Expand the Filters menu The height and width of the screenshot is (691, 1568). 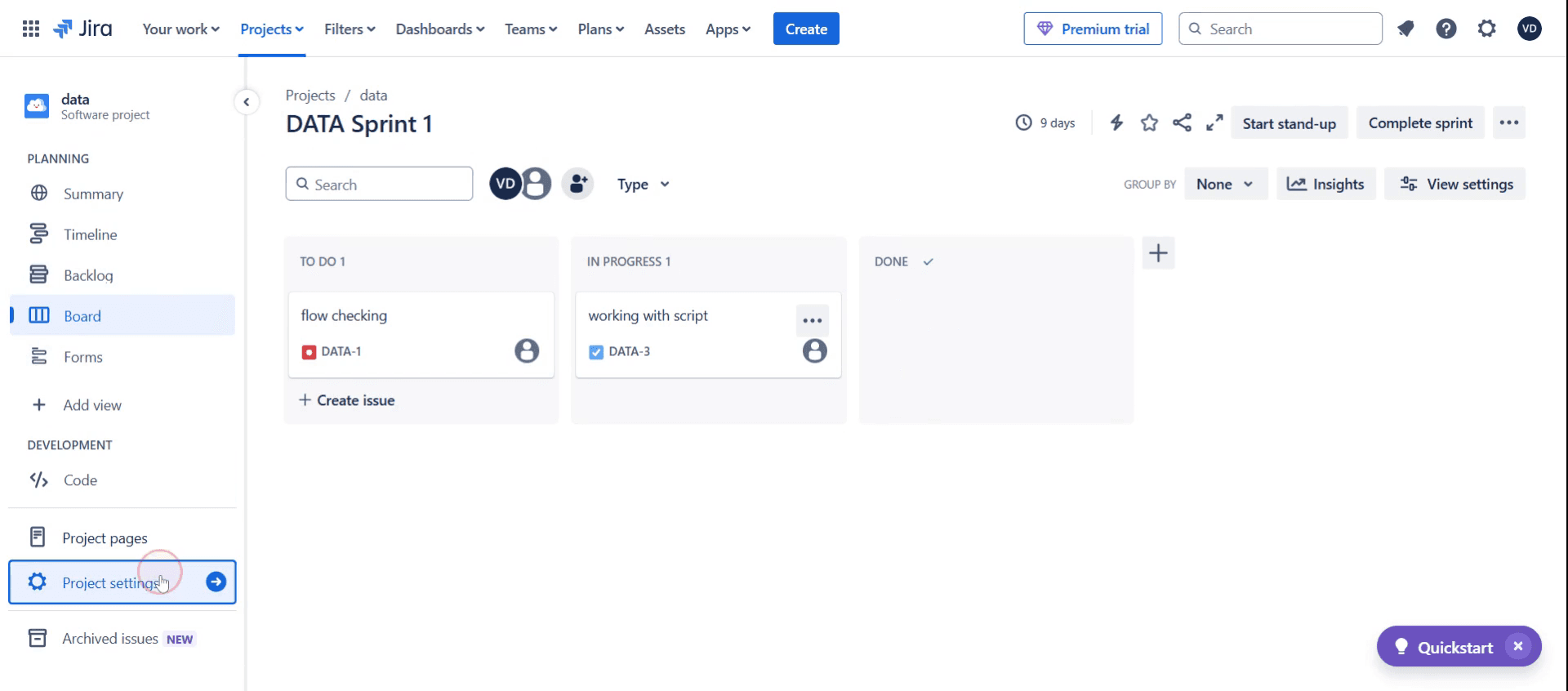pyautogui.click(x=350, y=29)
